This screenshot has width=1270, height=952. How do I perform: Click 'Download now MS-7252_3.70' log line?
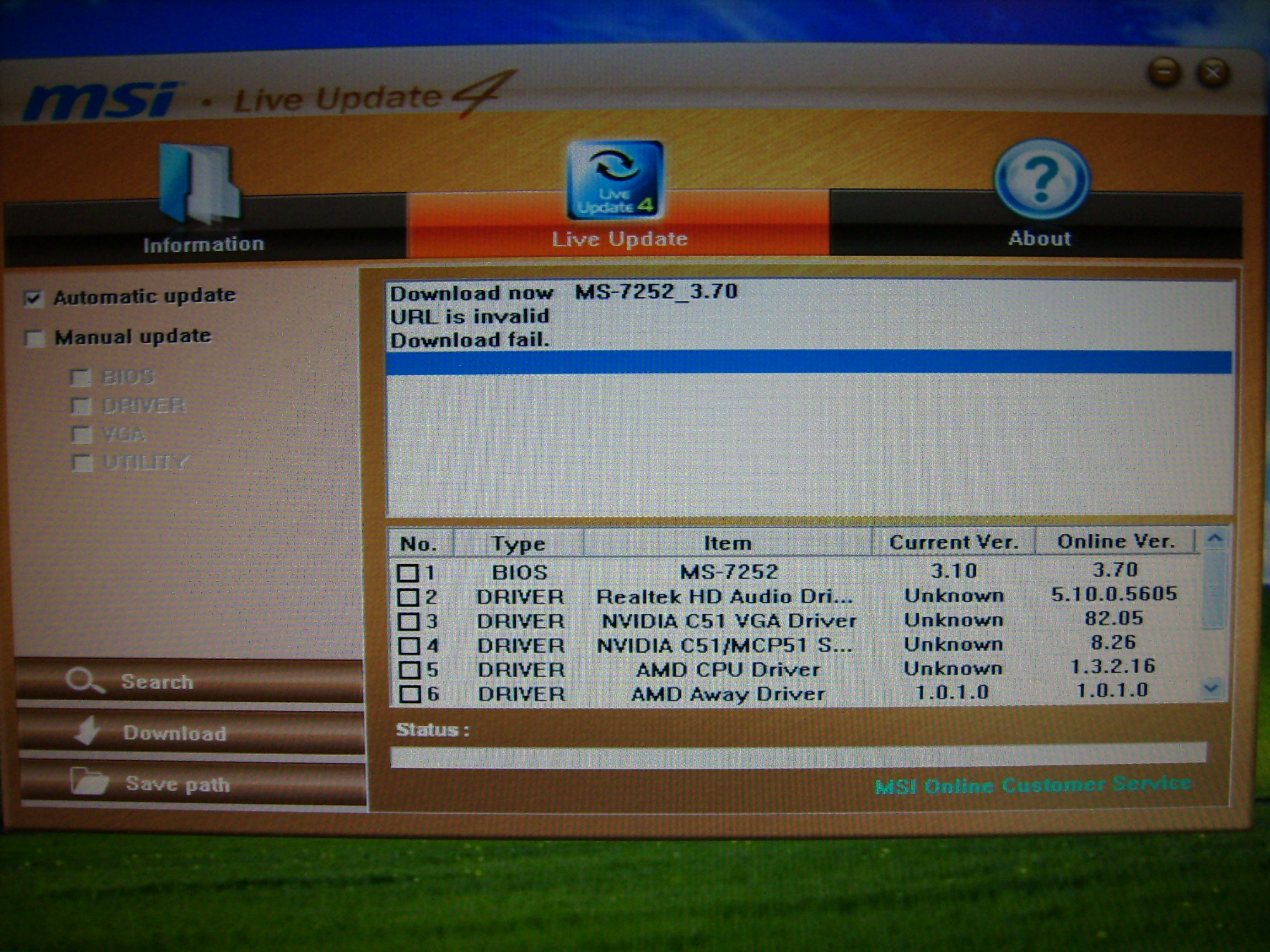coord(564,292)
